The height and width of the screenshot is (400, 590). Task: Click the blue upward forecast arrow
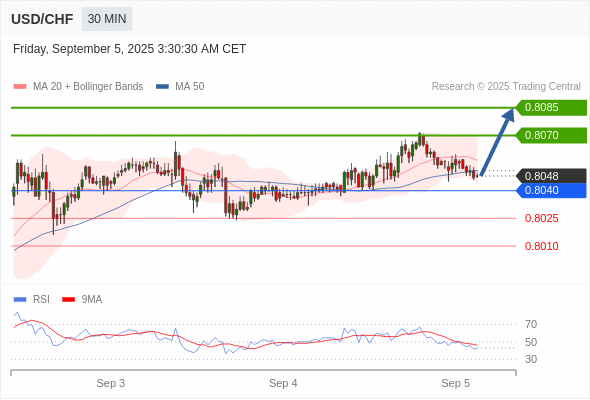coord(497,142)
